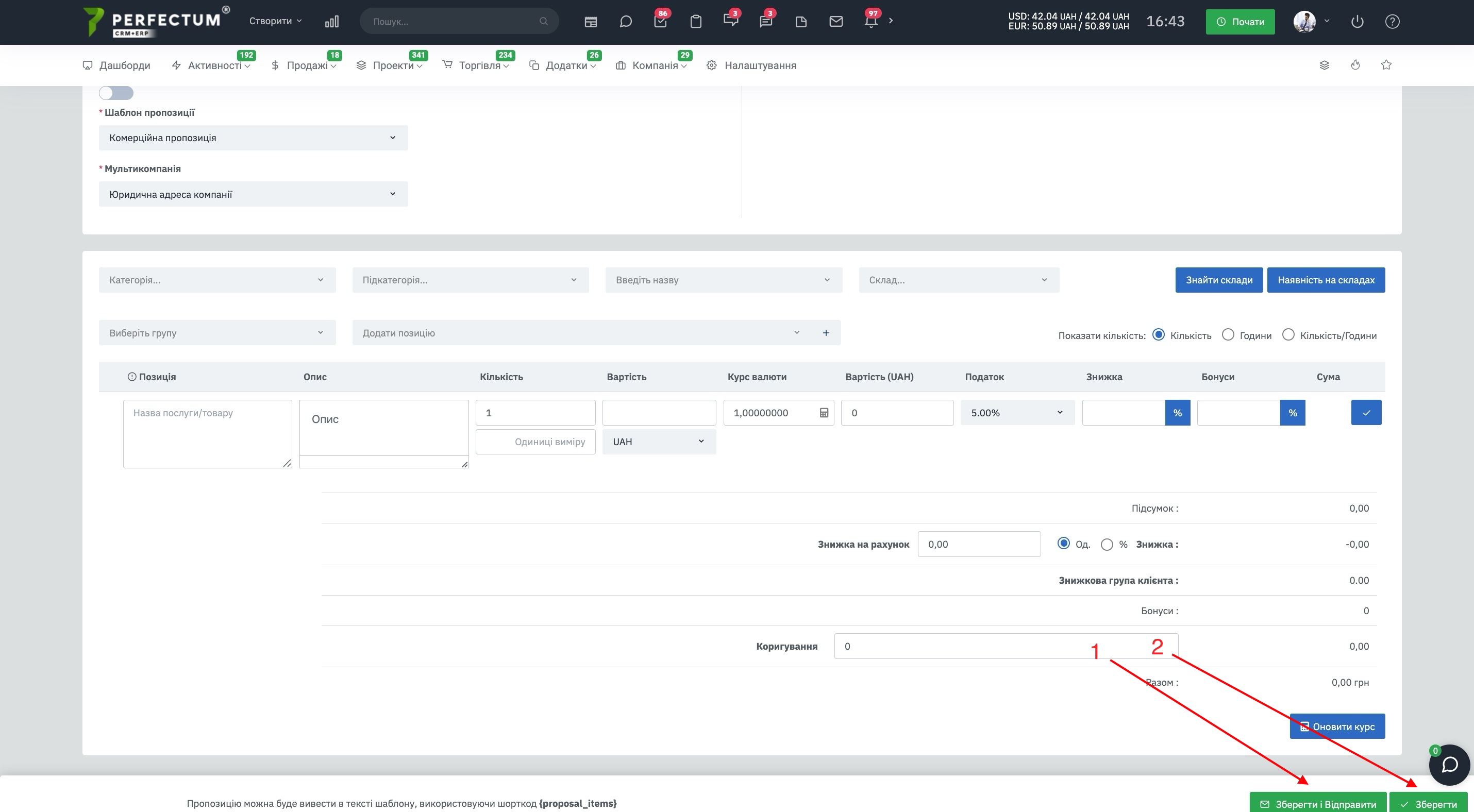1474x812 pixels.
Task: Click the Коригування input field
Action: (x=1006, y=646)
